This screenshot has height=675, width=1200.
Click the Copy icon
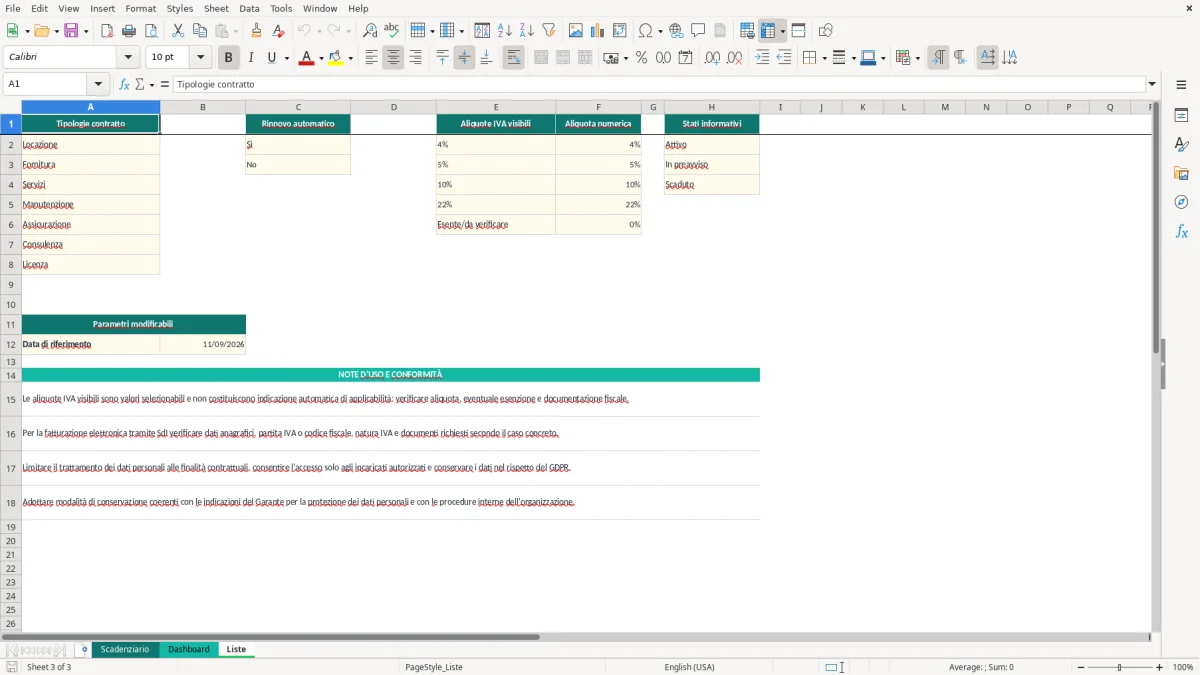pyautogui.click(x=200, y=30)
